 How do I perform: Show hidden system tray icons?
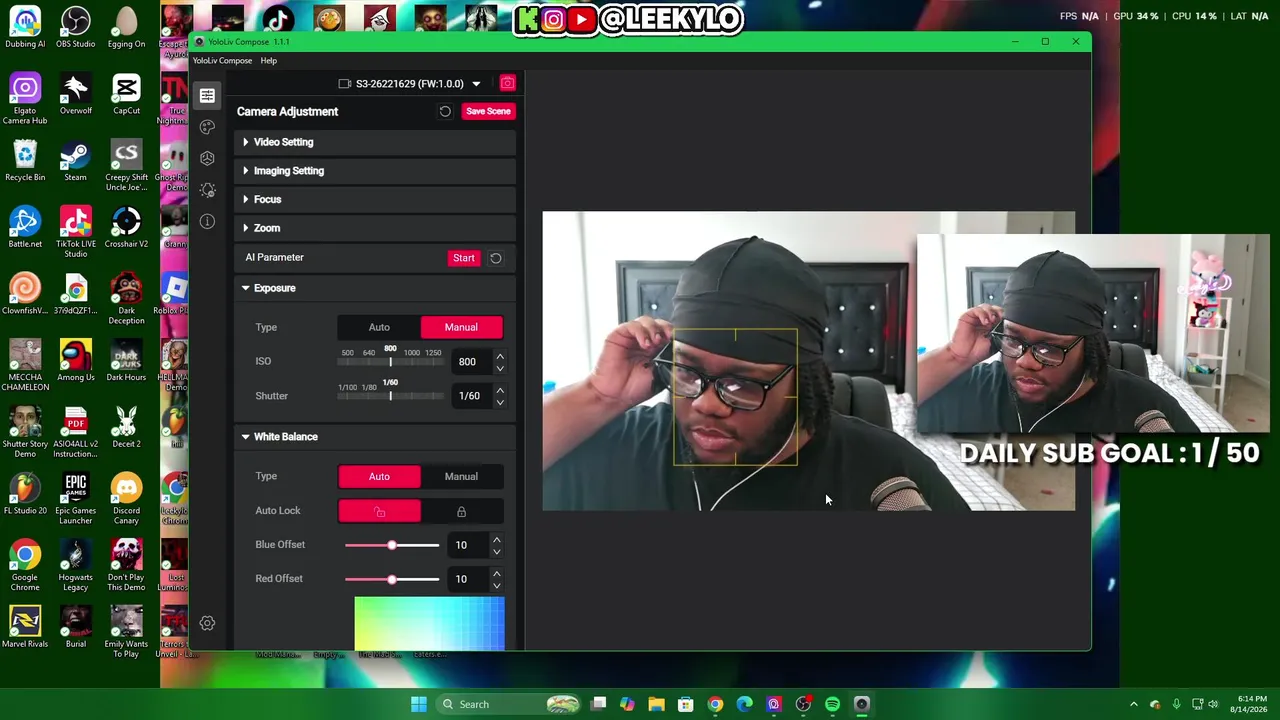tap(1133, 704)
